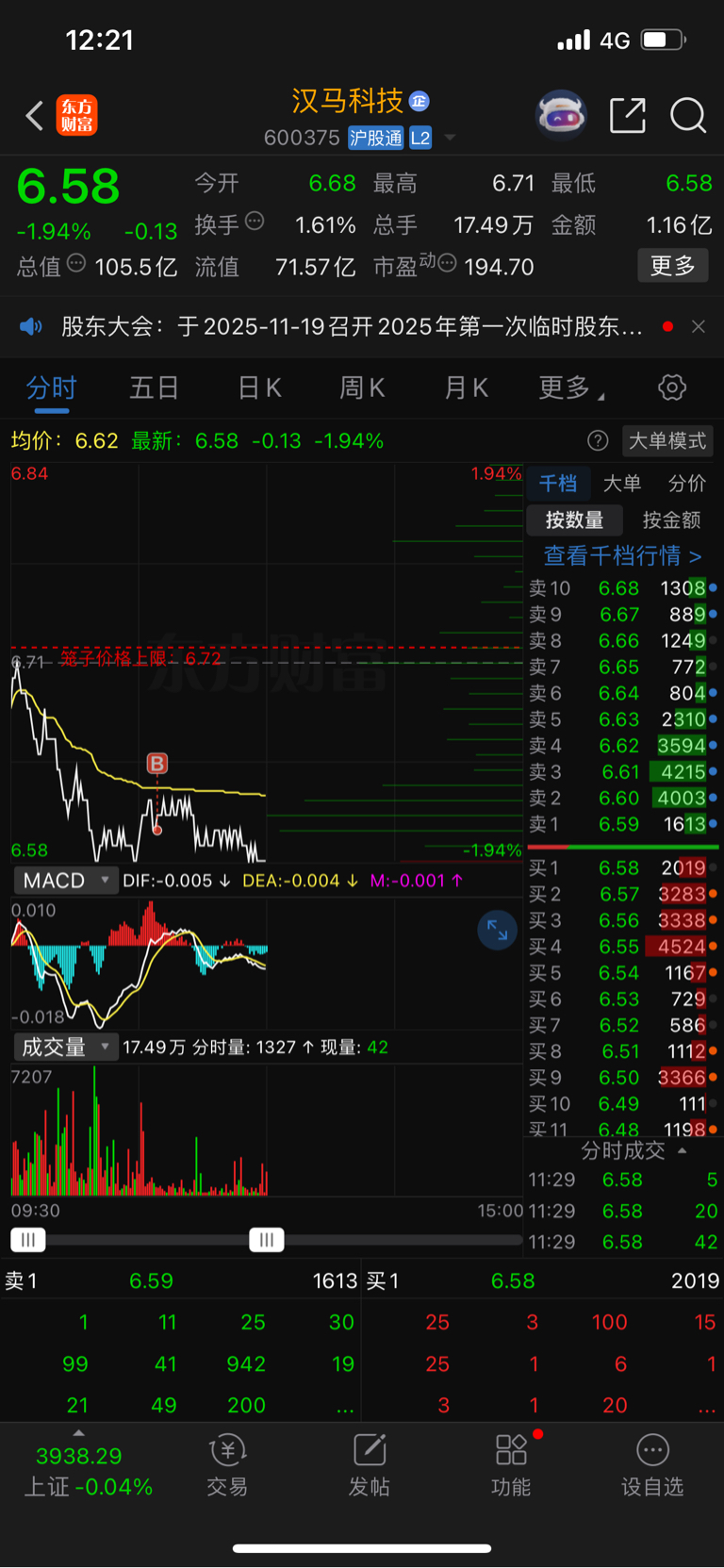Switch to the 周K tab
724x1568 pixels.
(x=362, y=388)
